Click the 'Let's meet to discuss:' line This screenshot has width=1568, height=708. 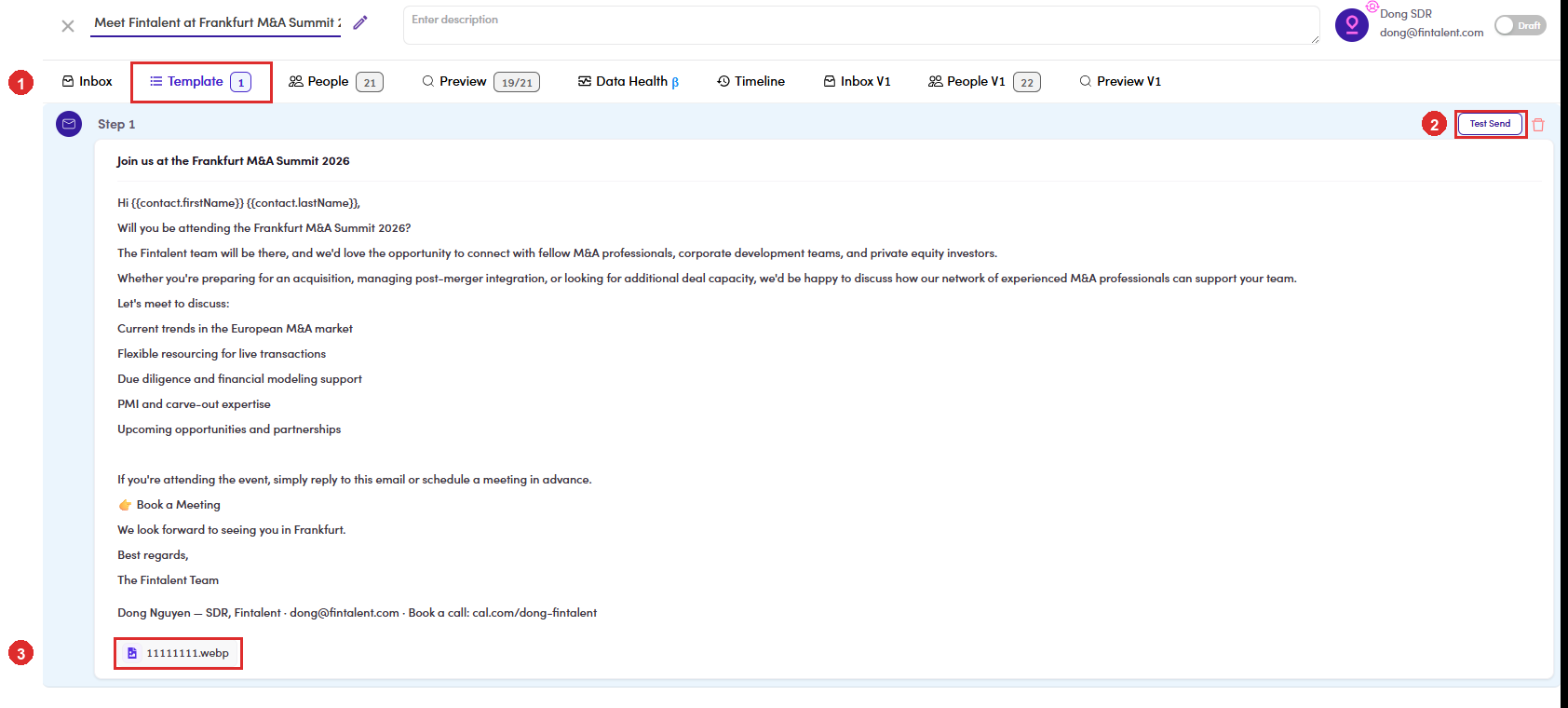[173, 304]
